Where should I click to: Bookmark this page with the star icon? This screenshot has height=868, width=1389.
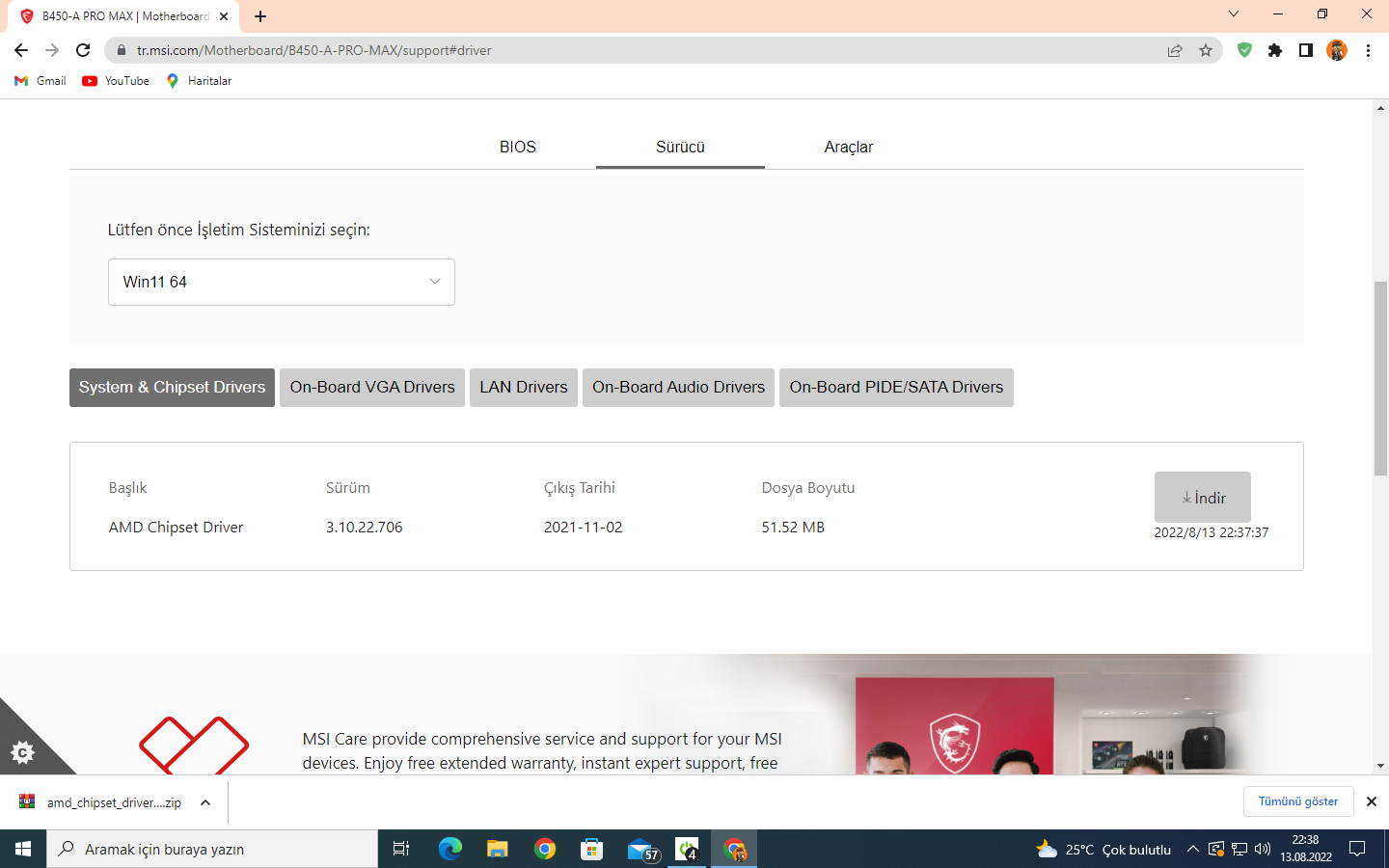[1206, 50]
